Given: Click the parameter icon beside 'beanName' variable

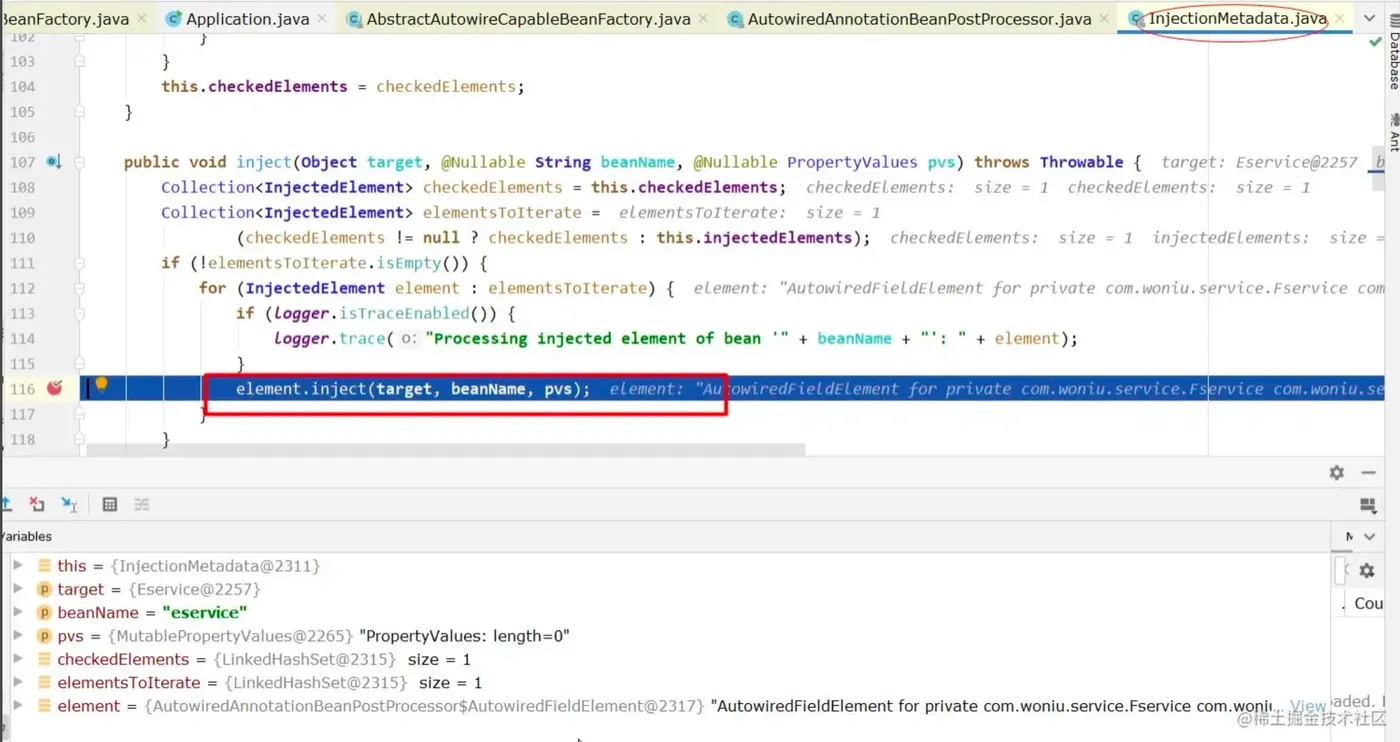Looking at the screenshot, I should point(44,612).
